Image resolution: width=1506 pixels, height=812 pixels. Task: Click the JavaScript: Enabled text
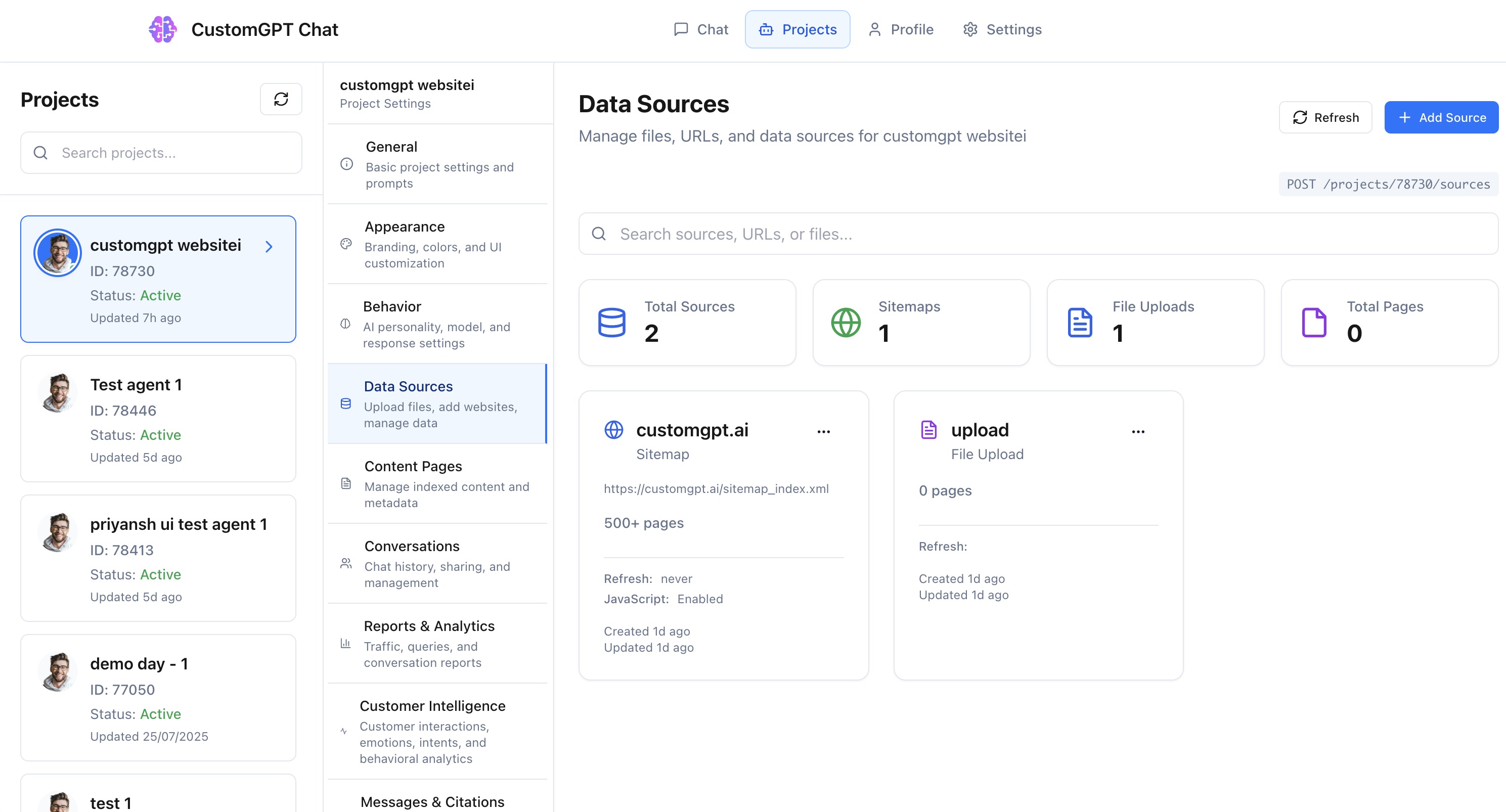click(663, 599)
